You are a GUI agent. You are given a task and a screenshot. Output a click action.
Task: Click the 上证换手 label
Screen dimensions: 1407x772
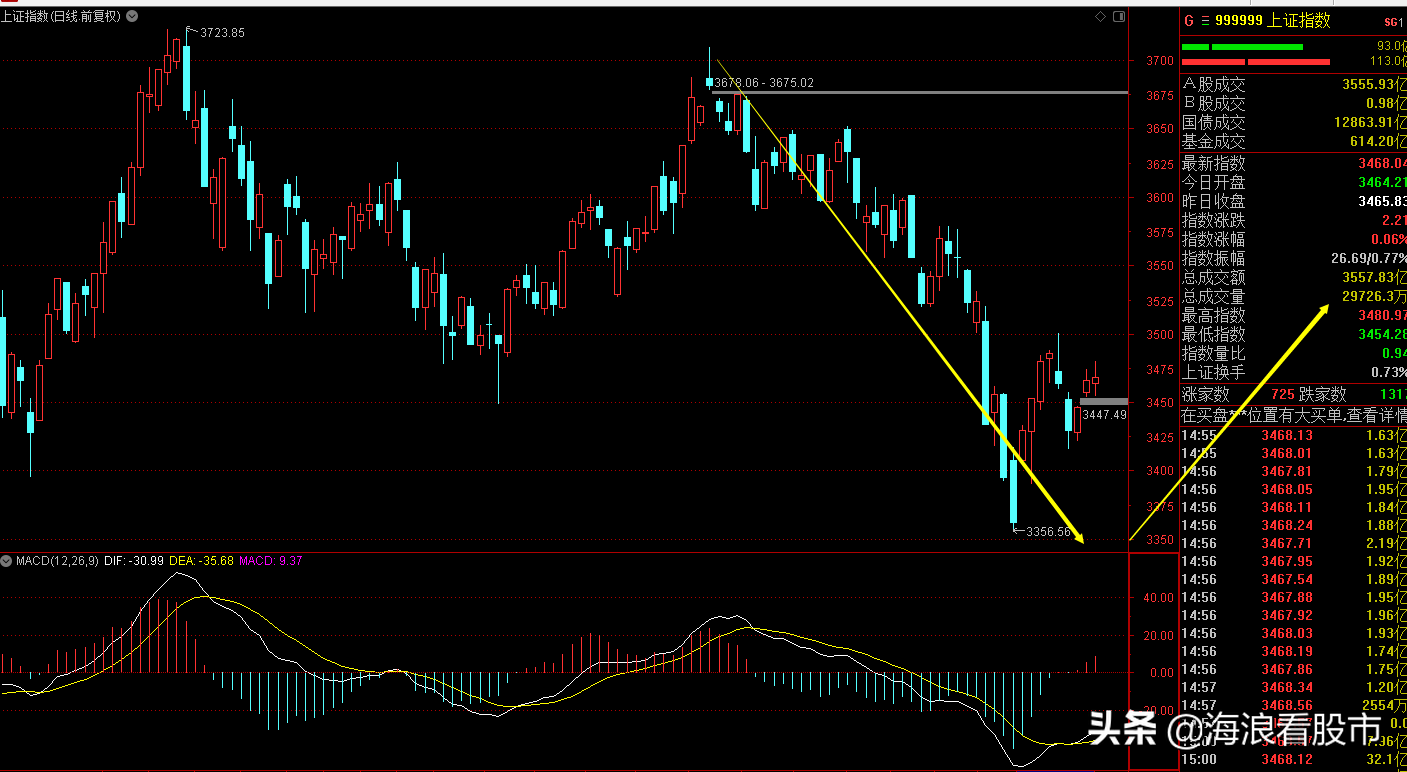(1214, 372)
